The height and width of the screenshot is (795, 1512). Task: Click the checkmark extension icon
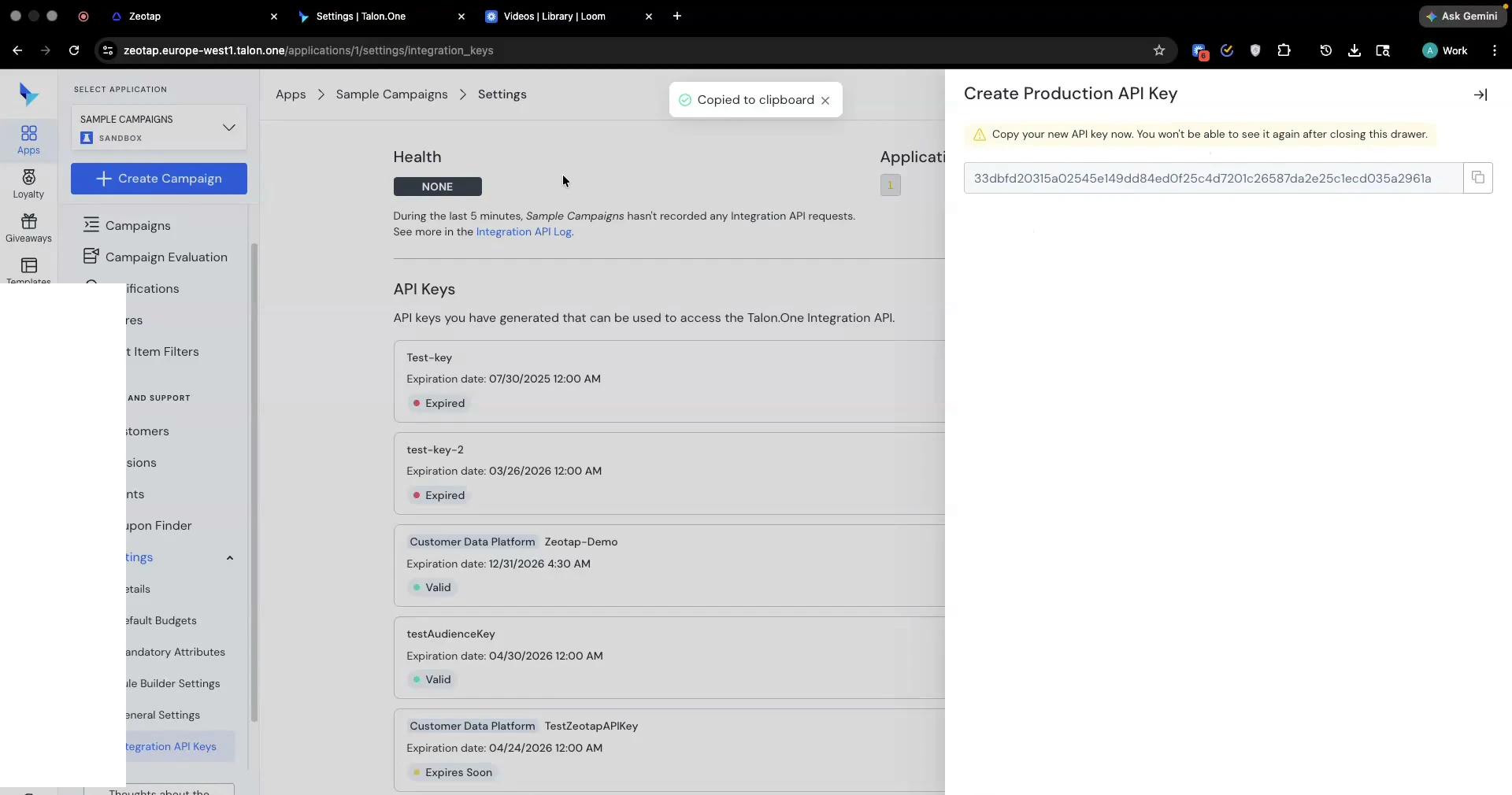click(x=1227, y=50)
